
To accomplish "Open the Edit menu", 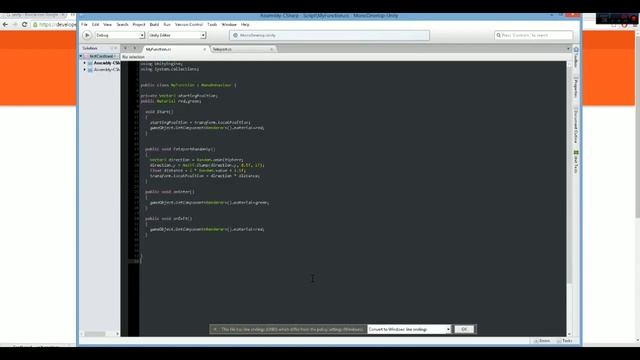I will 95,24.
